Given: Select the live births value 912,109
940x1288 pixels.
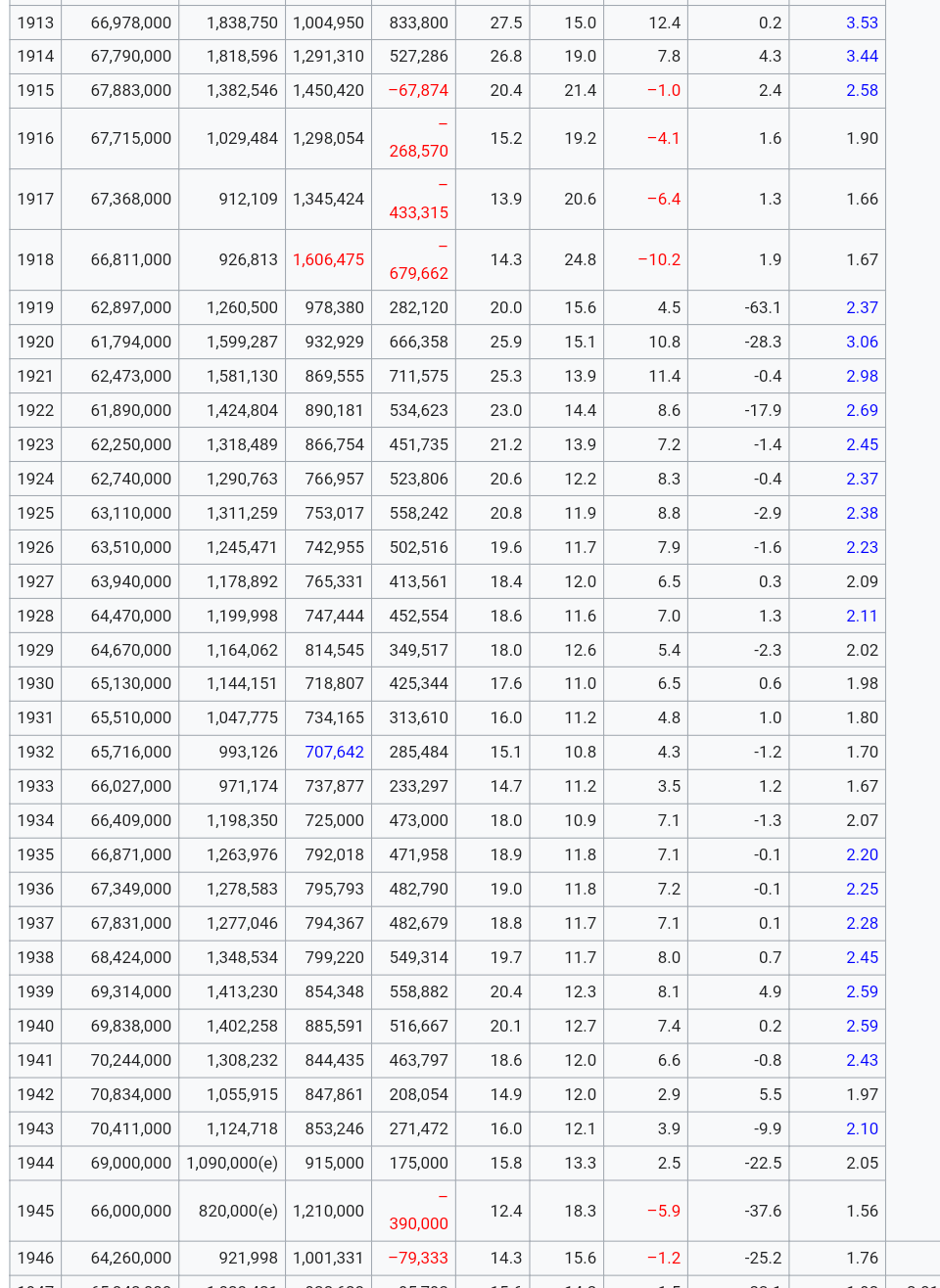Looking at the screenshot, I should (x=249, y=200).
